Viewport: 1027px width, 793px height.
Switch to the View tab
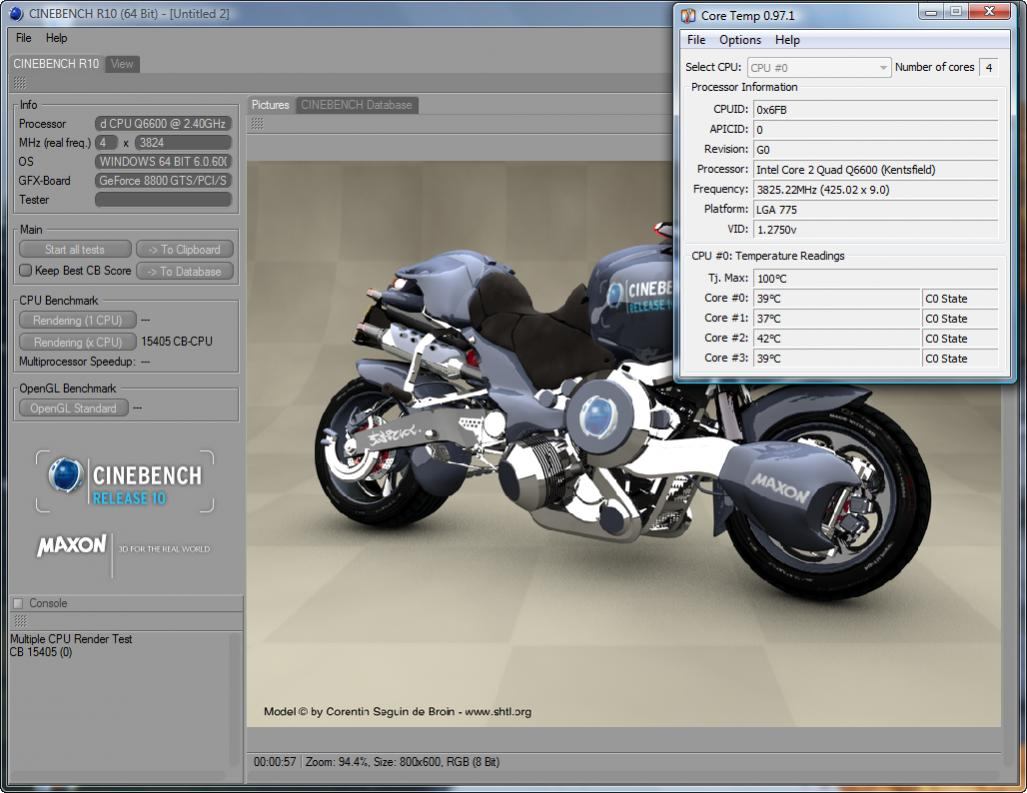tap(122, 64)
